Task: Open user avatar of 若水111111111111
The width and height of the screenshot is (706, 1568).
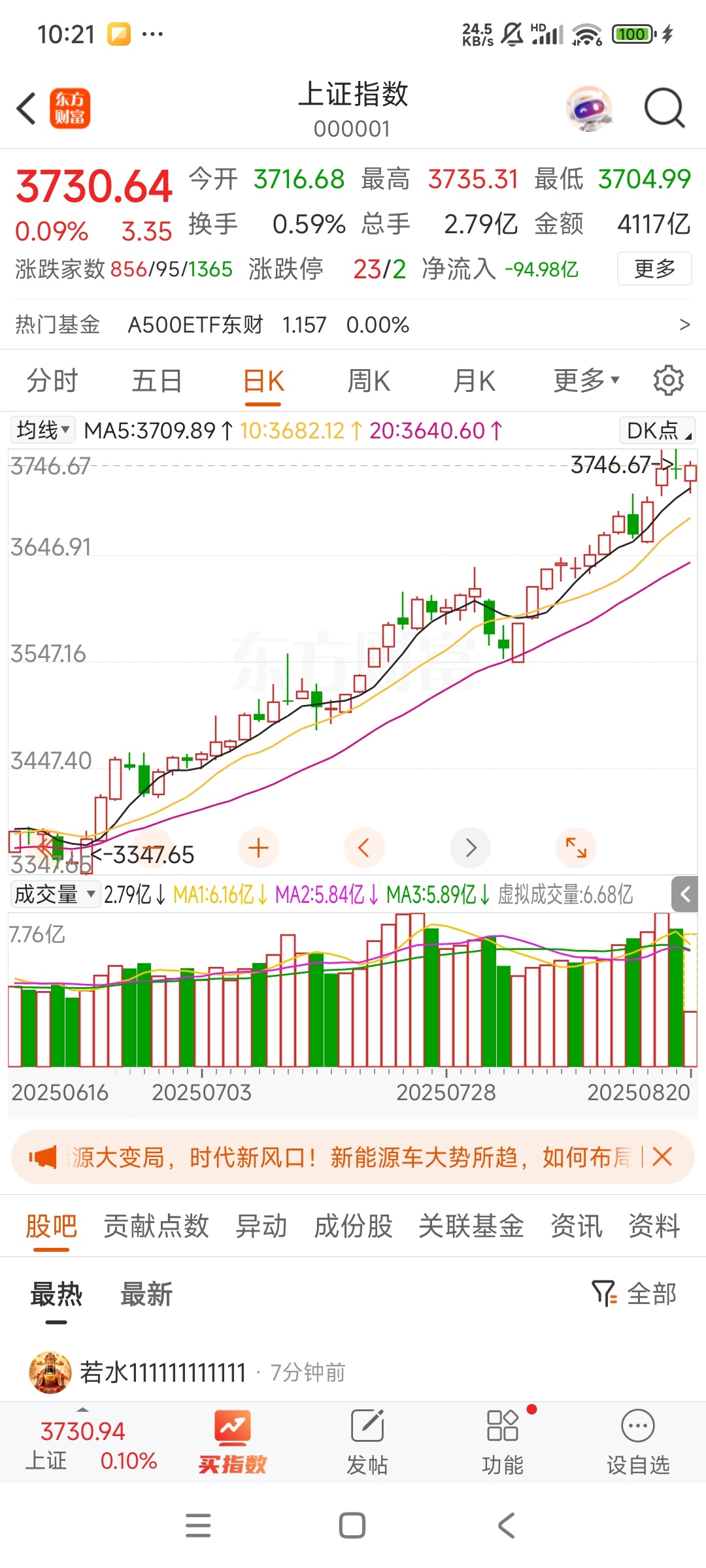Action: pyautogui.click(x=50, y=1372)
